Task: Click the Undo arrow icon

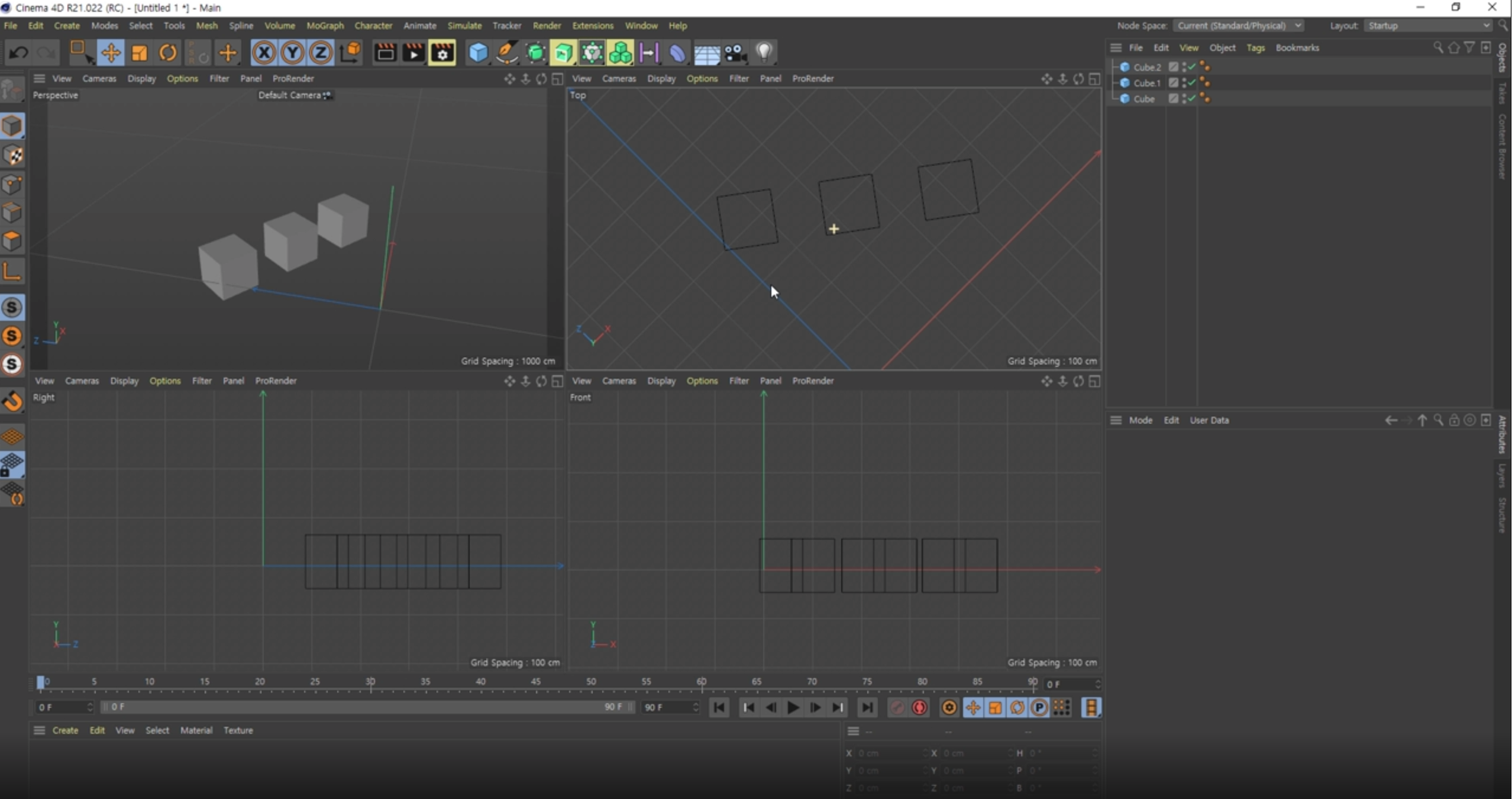Action: point(18,53)
